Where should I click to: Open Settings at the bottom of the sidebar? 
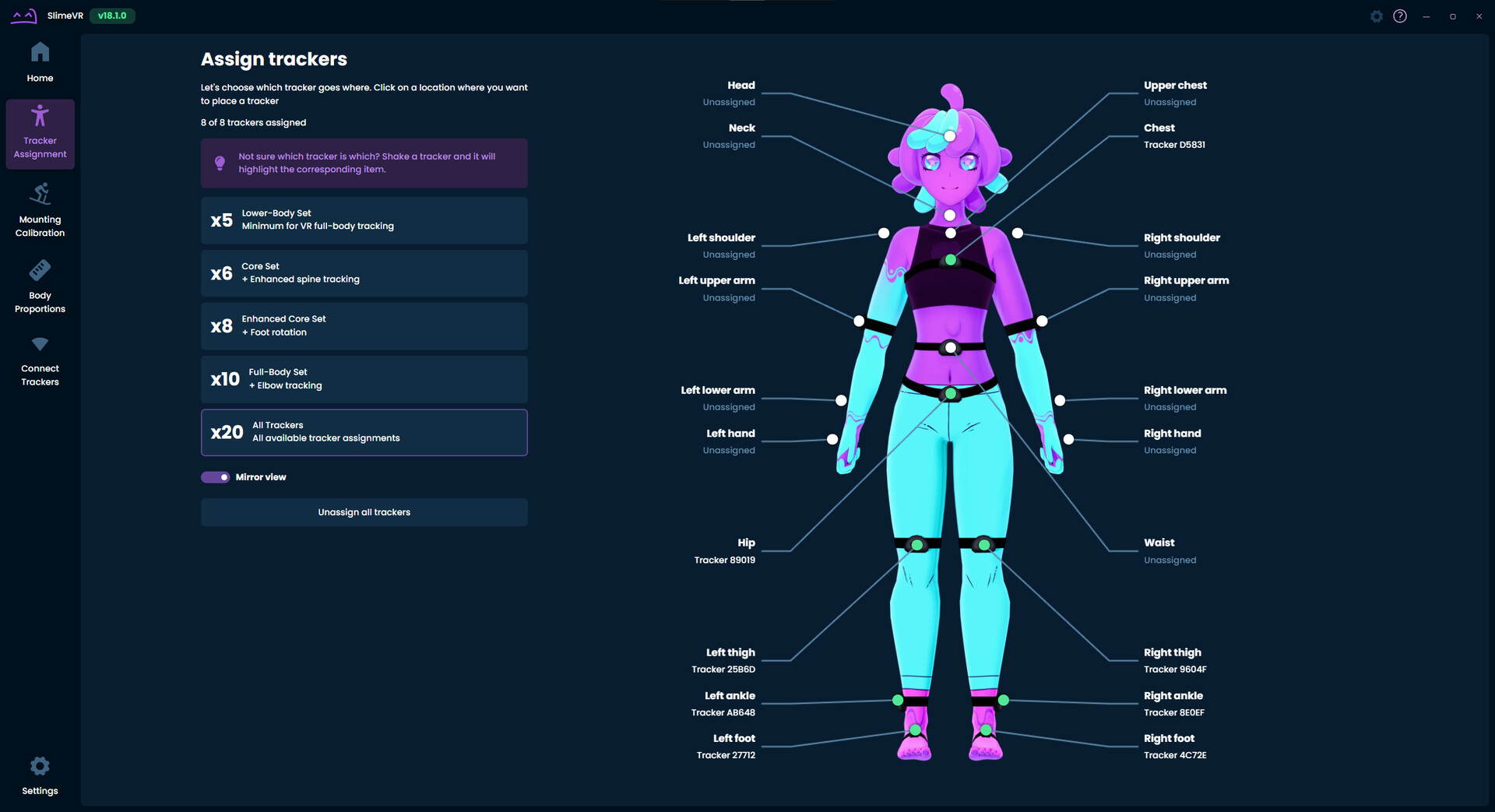click(40, 775)
